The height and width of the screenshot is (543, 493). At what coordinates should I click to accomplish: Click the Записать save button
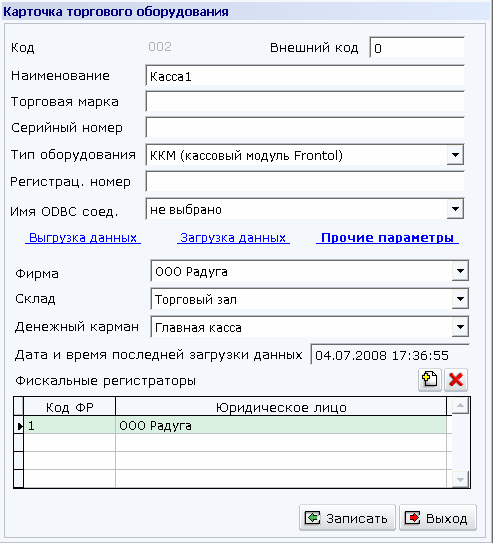[347, 518]
